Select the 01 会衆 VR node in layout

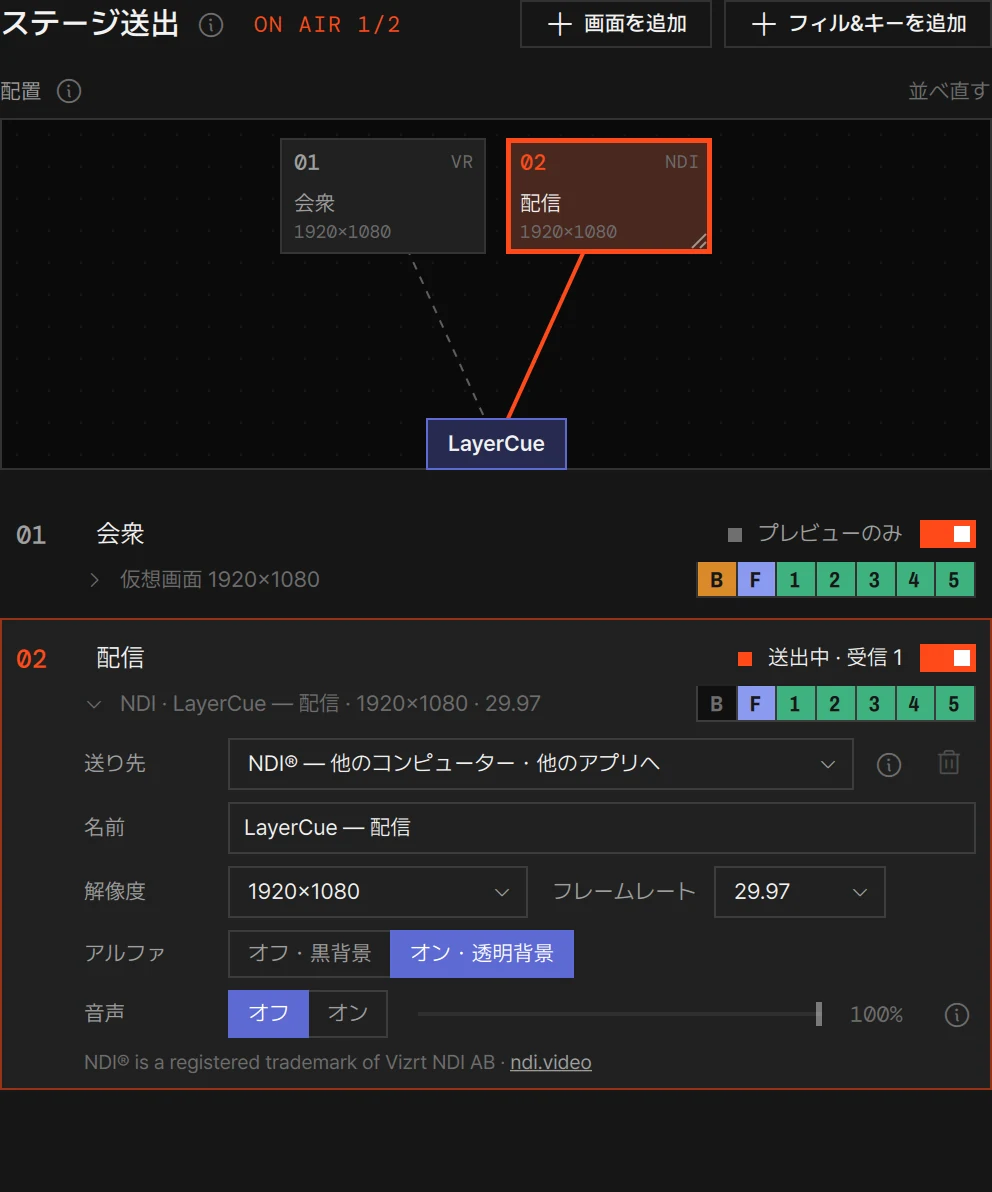tap(383, 195)
